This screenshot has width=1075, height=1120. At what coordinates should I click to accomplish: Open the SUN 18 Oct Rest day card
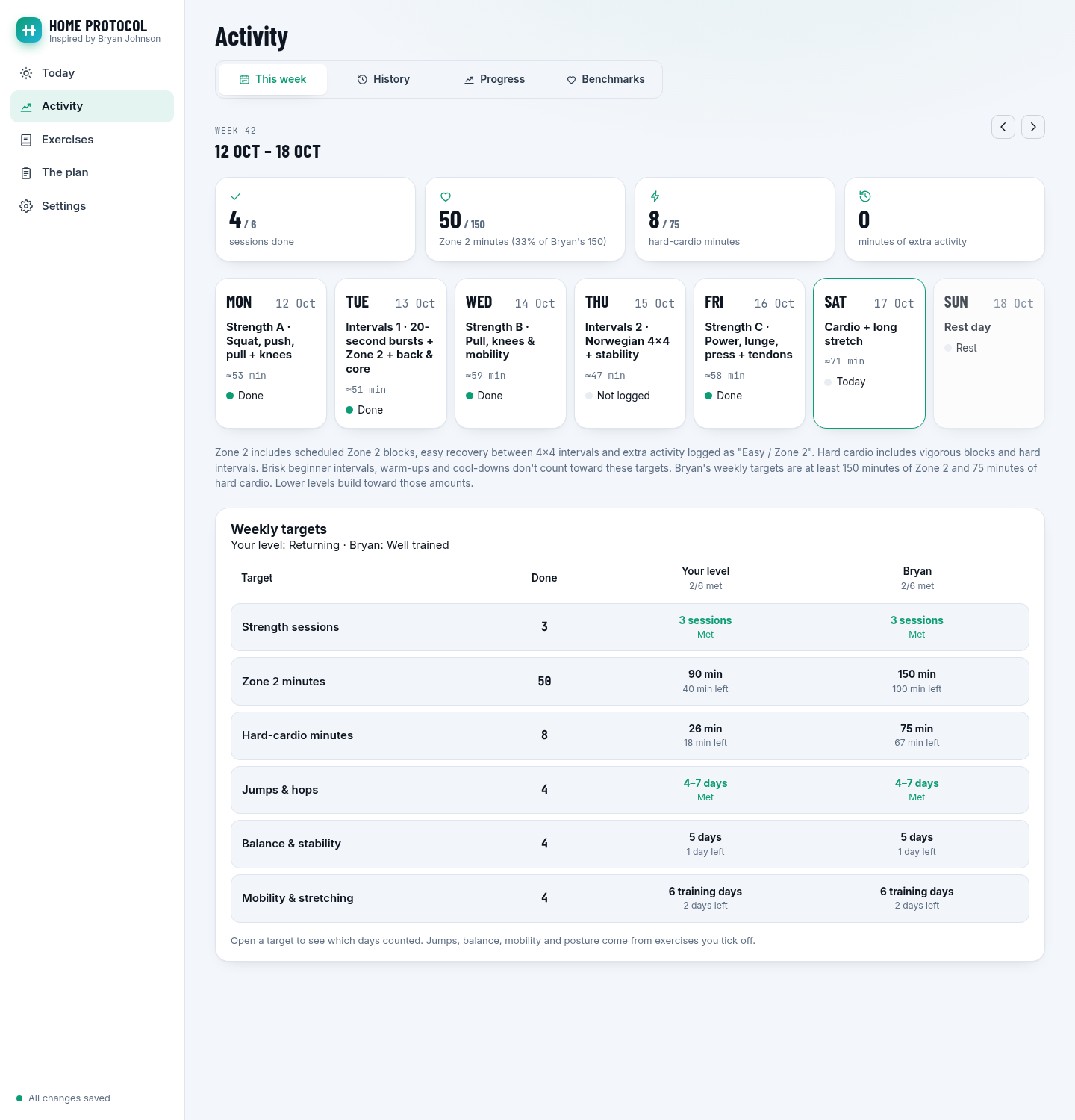[989, 353]
